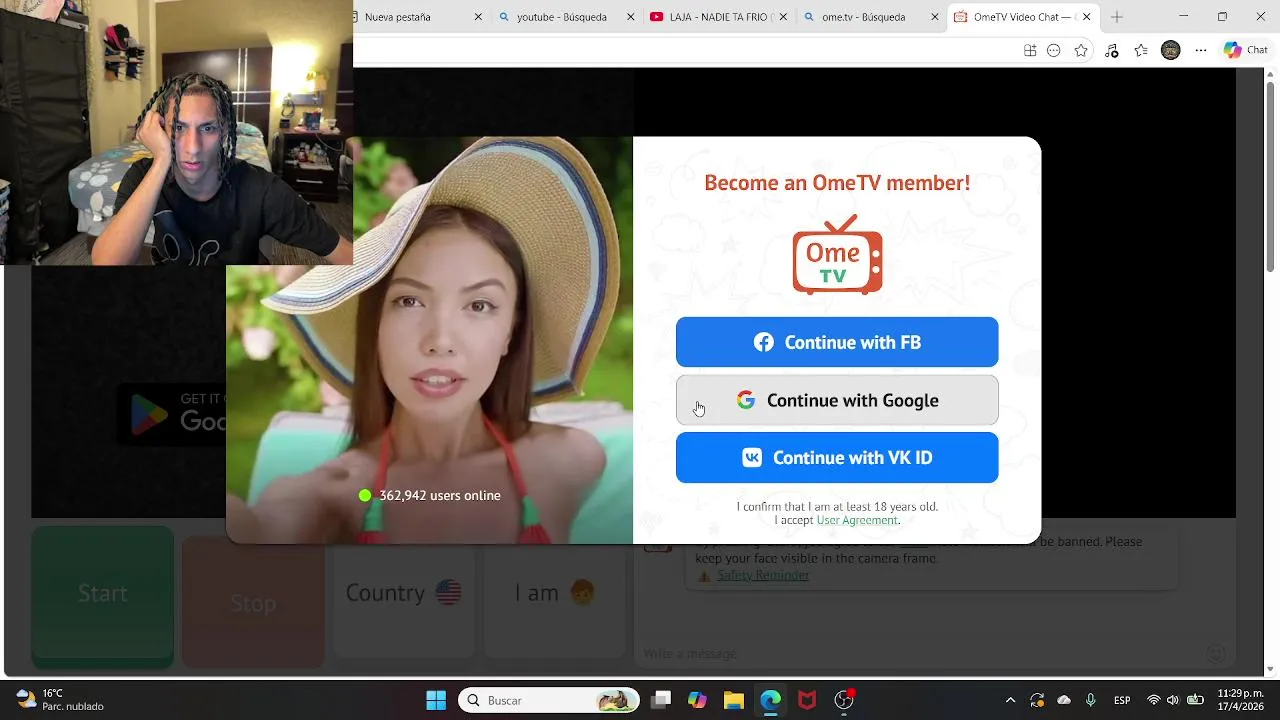Click the sync update tray icon

[x=1037, y=700]
